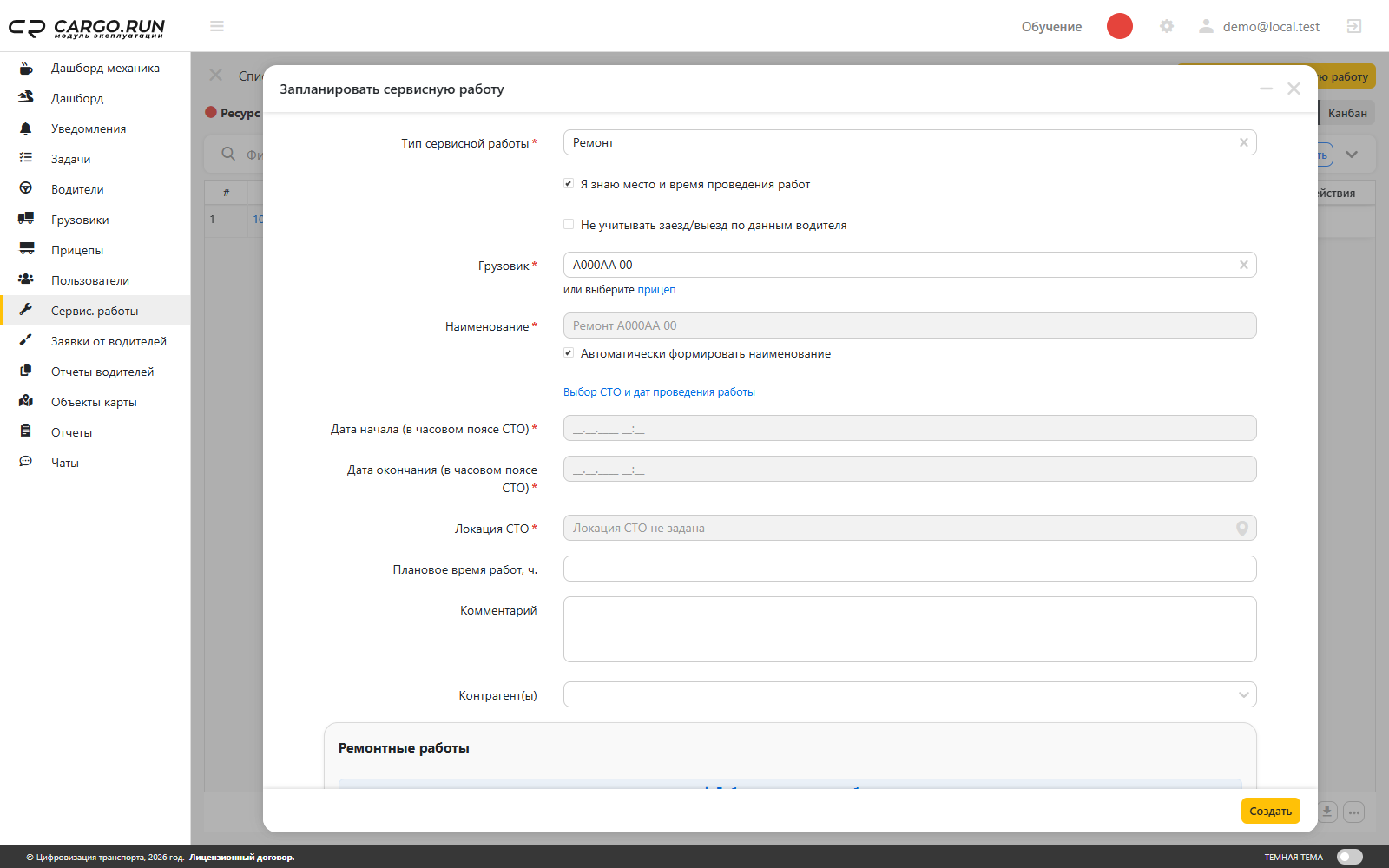Toggle the ТЕМНАЯ ТЕМА switch
The height and width of the screenshot is (868, 1389).
click(1350, 857)
